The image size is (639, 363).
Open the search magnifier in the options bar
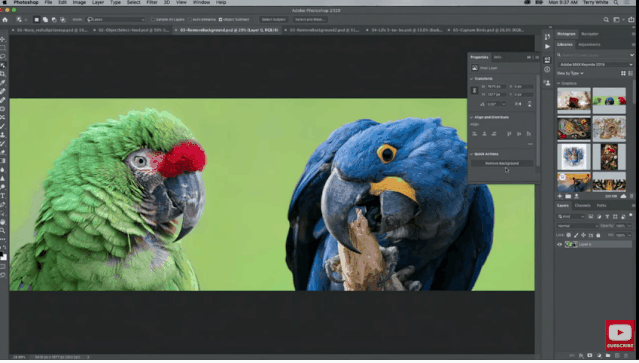[x=606, y=20]
